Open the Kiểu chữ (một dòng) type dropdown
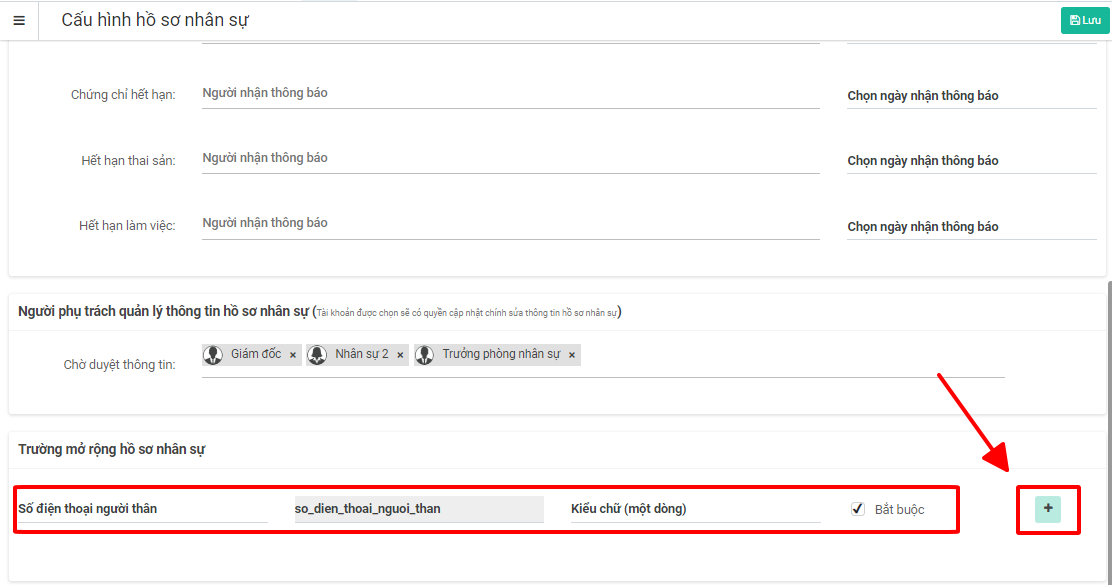Image resolution: width=1112 pixels, height=585 pixels. tap(695, 509)
